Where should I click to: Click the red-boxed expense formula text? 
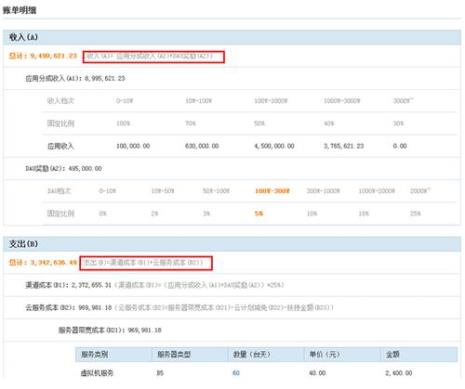(146, 263)
